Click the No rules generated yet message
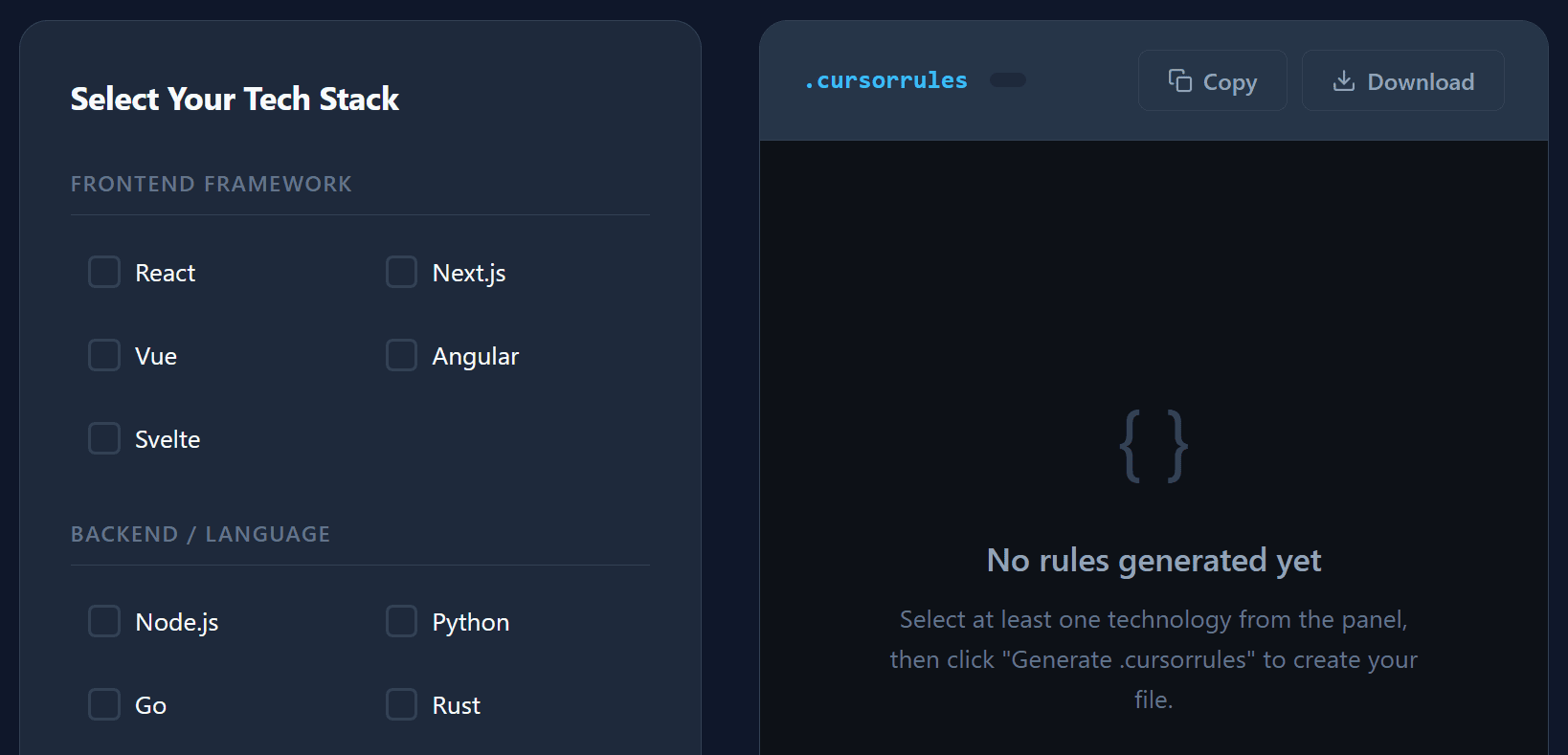This screenshot has height=755, width=1568. (x=1154, y=561)
